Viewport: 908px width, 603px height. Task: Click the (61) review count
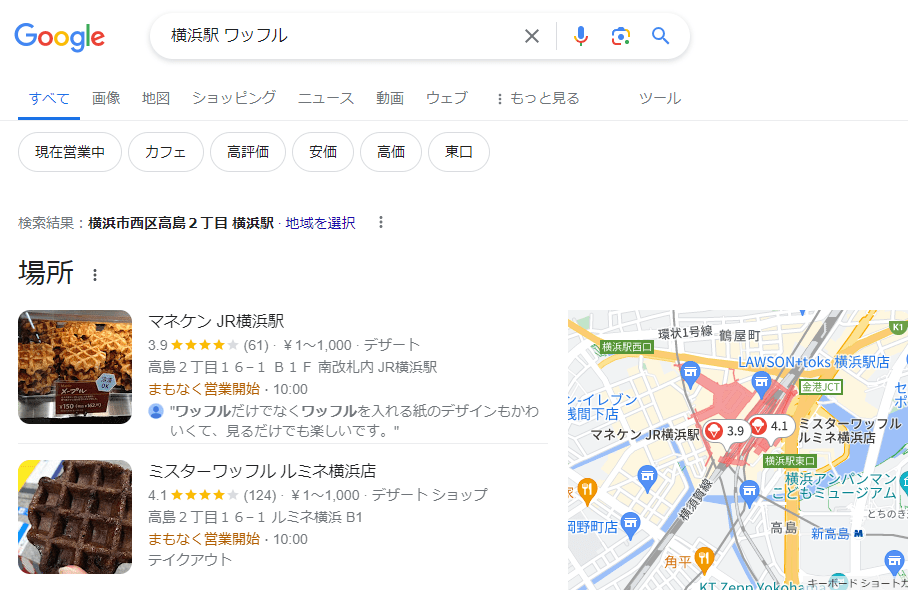[x=256, y=345]
